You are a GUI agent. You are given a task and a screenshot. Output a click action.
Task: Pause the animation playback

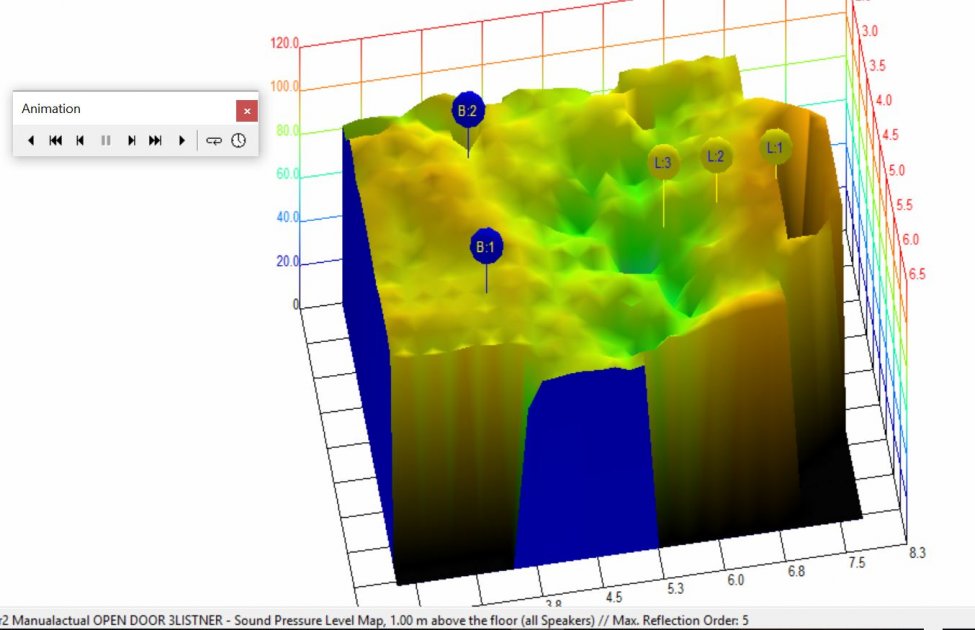pyautogui.click(x=105, y=141)
